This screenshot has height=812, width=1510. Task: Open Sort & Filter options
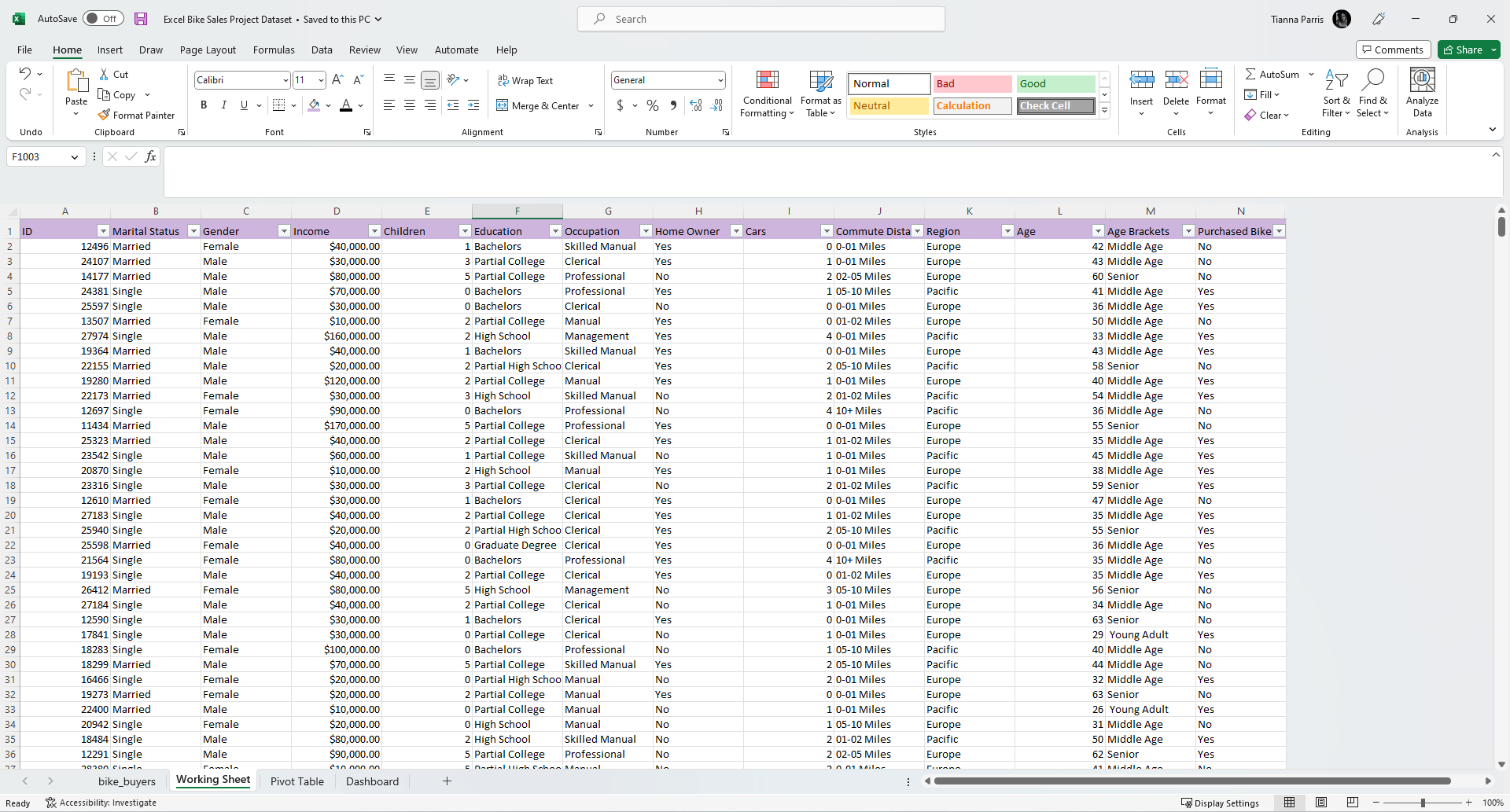[1337, 93]
